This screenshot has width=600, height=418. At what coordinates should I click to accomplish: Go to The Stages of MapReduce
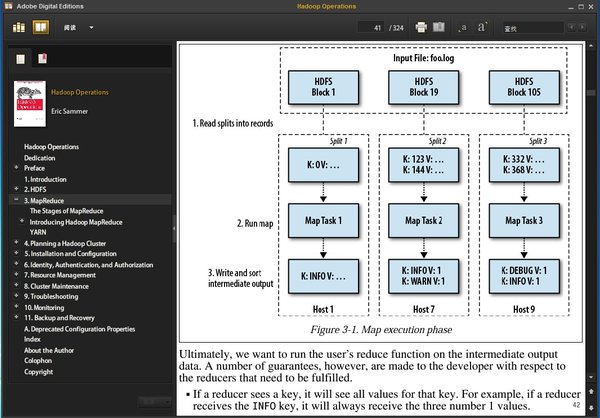tap(67, 211)
